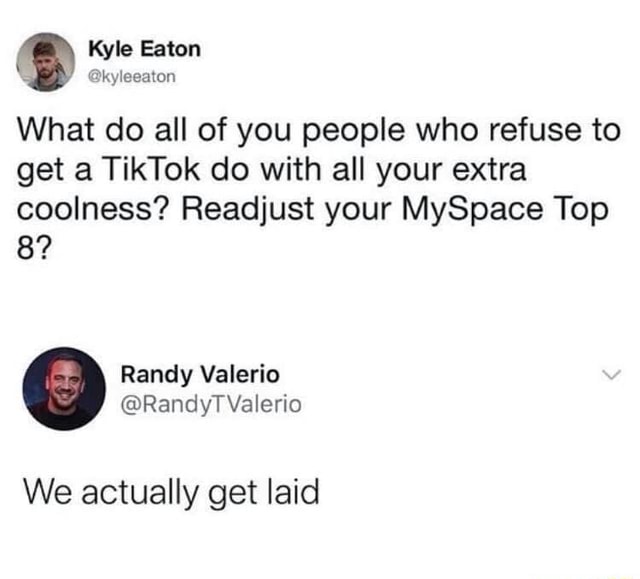640x579 pixels.
Task: Open Kyle Eaton's profile picture
Action: (x=45, y=61)
